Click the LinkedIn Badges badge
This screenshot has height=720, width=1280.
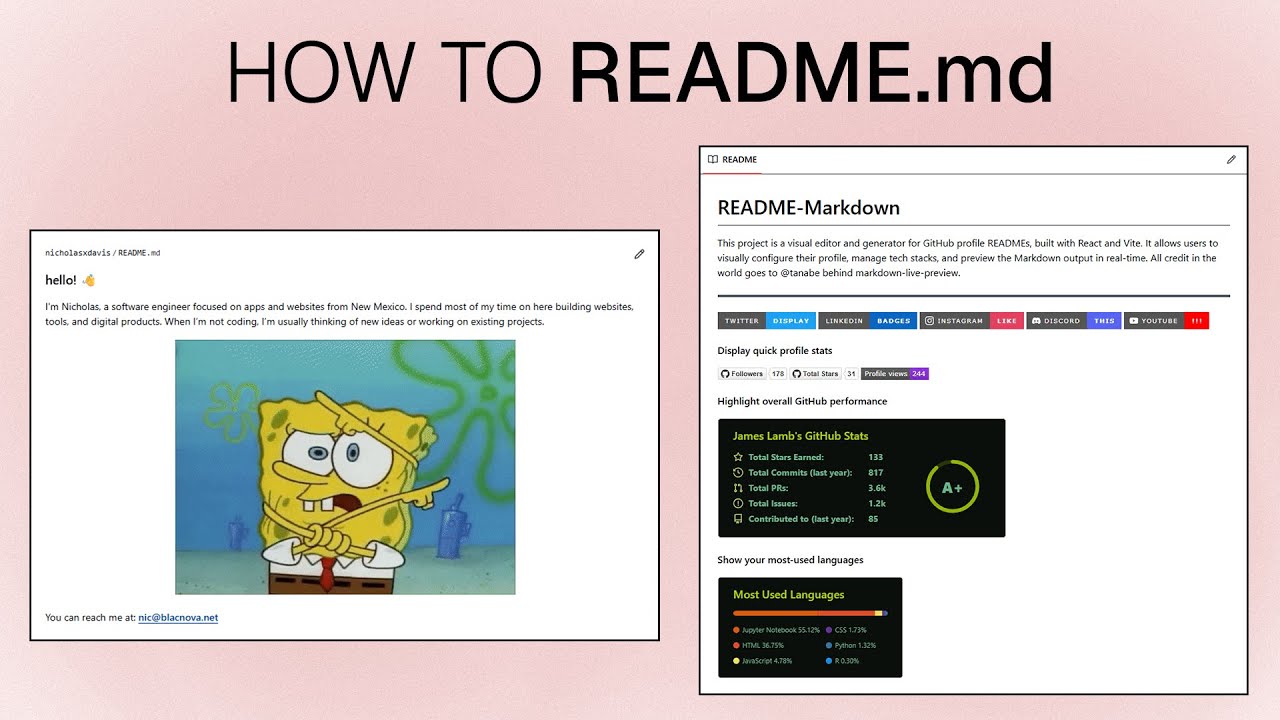coord(867,321)
